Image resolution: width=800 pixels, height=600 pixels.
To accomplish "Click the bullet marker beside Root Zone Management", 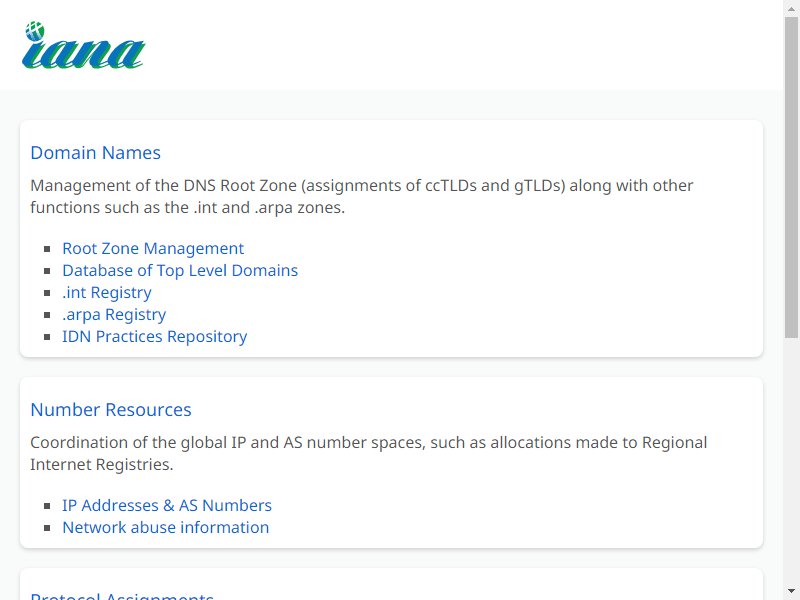I will click(x=47, y=249).
